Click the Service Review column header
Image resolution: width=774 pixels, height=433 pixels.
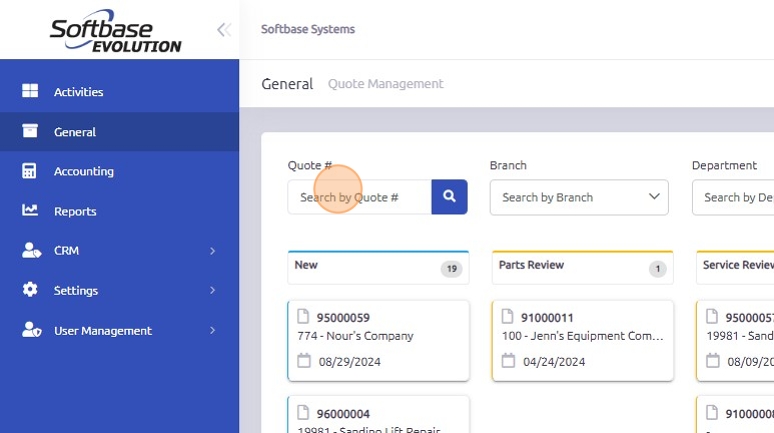(735, 267)
